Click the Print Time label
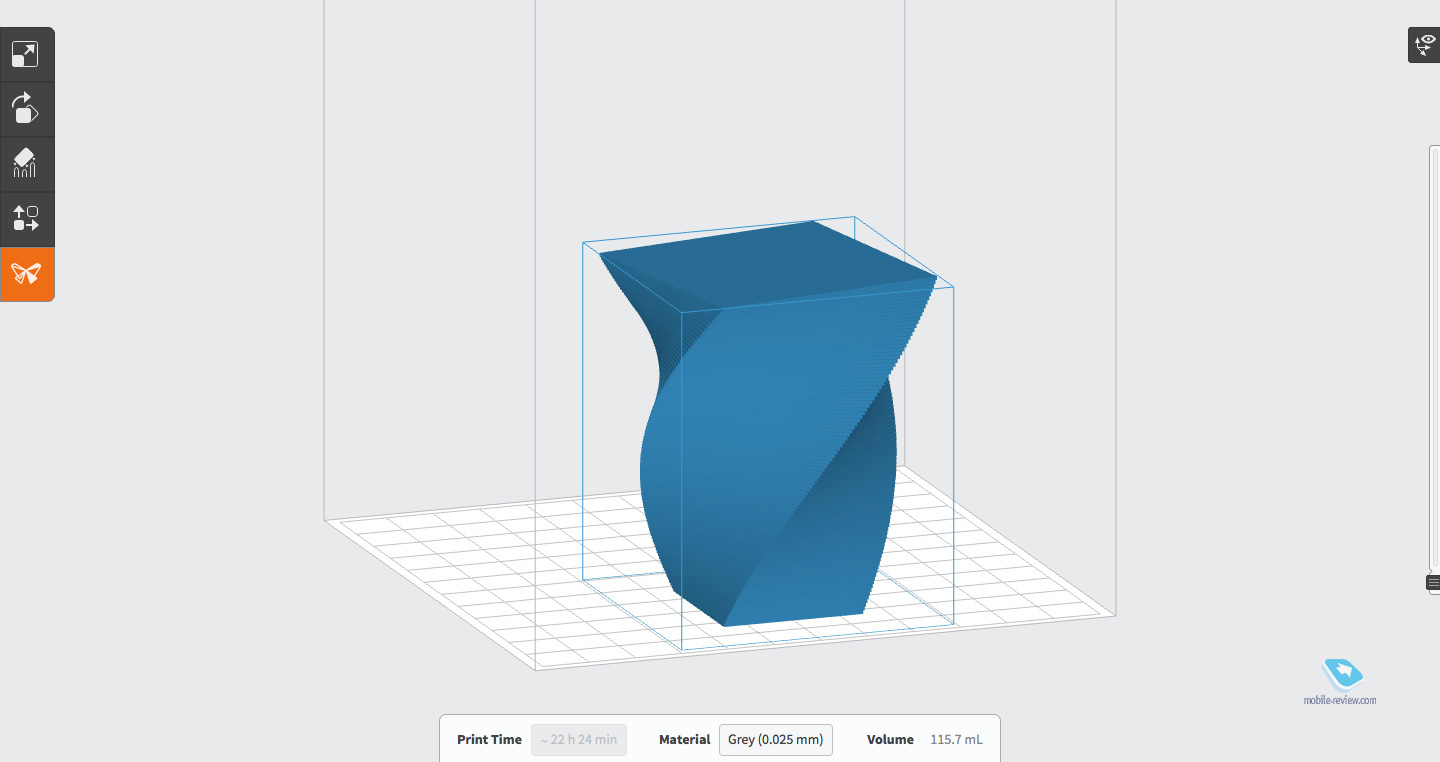This screenshot has width=1440, height=762. [x=490, y=740]
